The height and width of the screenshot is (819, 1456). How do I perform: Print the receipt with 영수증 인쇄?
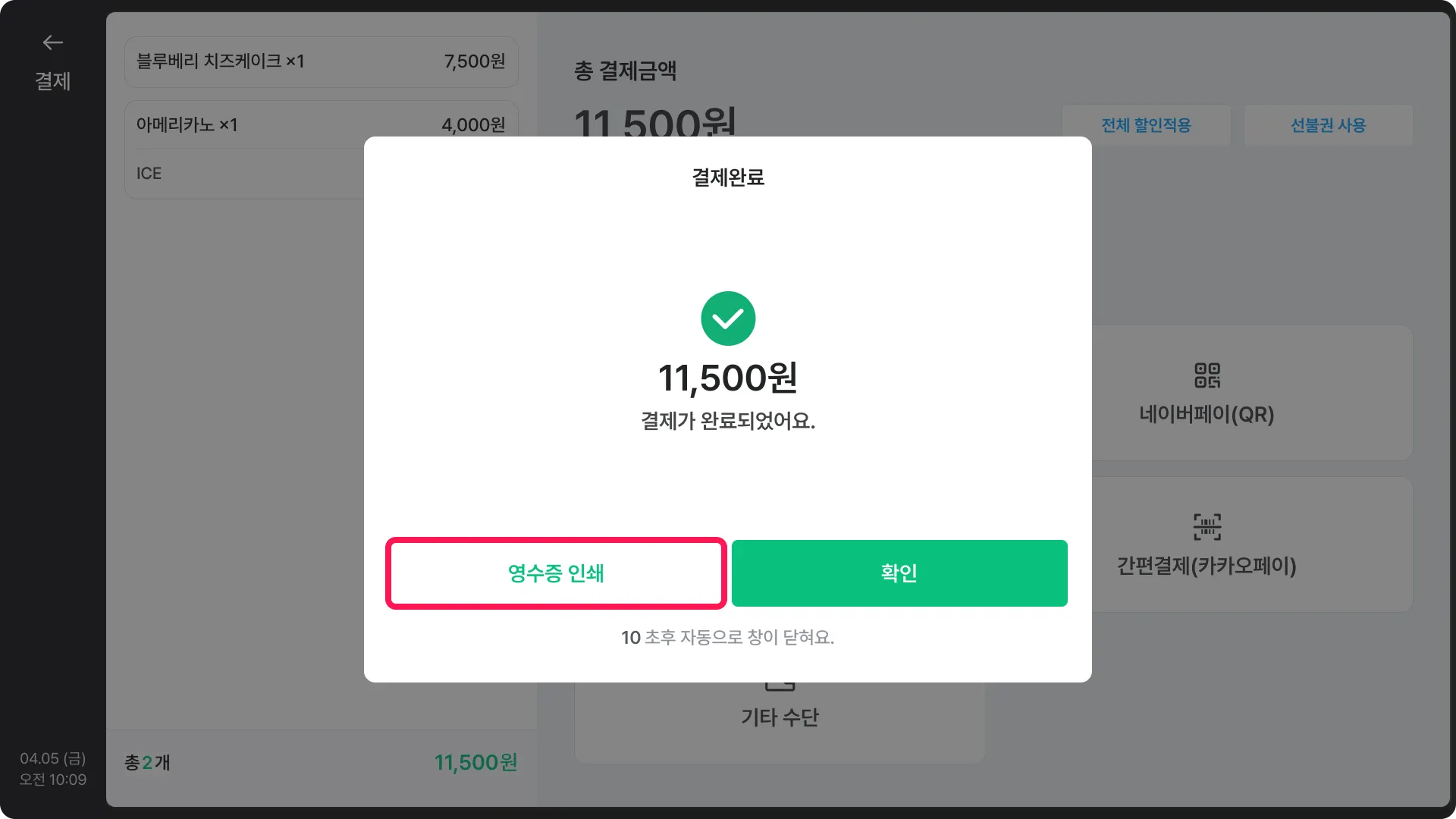[x=556, y=573]
